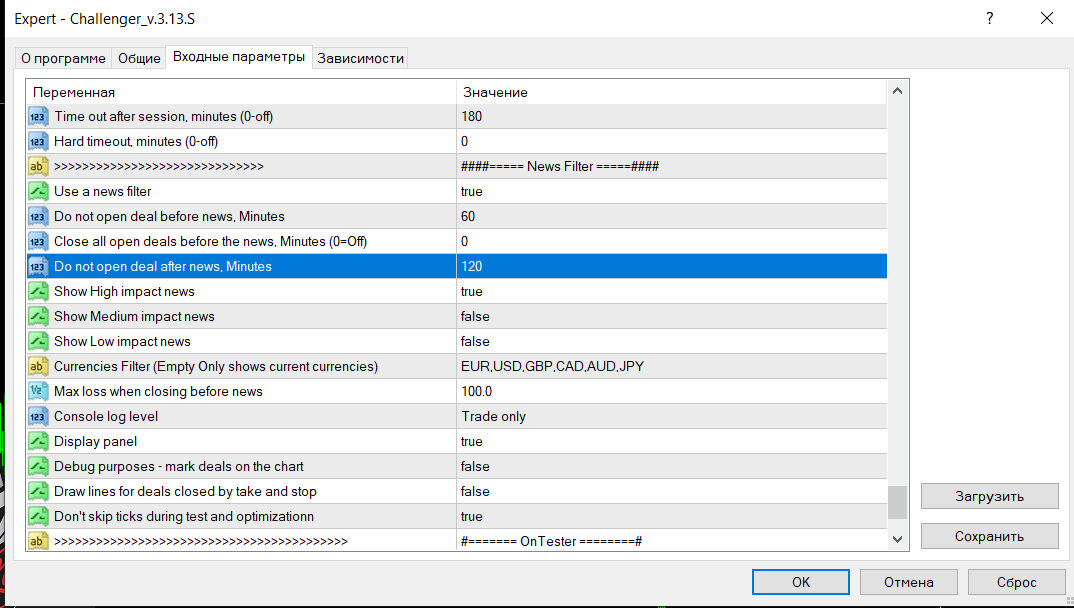The image size is (1074, 608).
Task: Click the string icon beside Currencies Filter
Action: click(38, 366)
